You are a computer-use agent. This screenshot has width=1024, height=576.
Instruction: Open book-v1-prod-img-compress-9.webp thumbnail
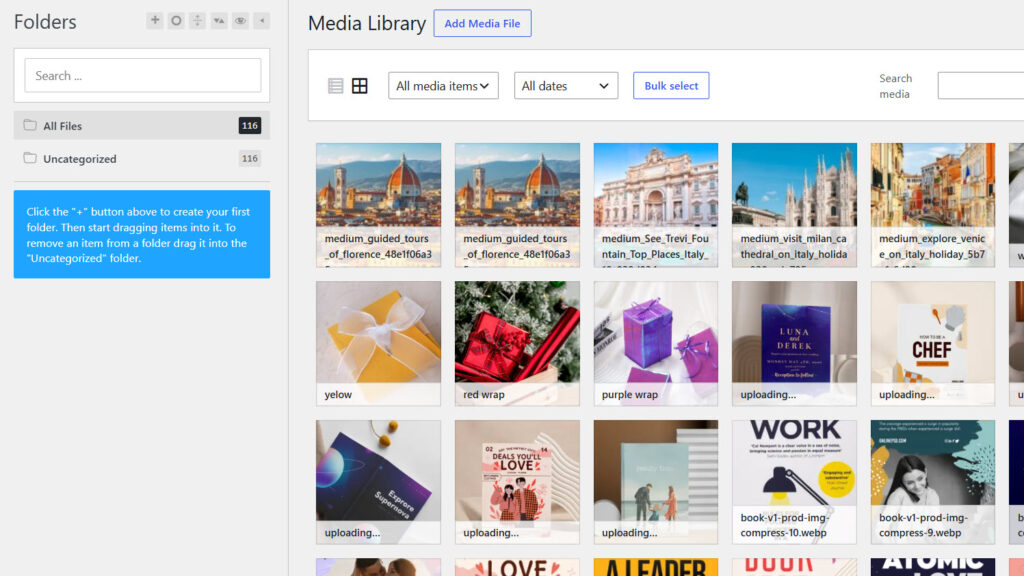click(x=933, y=482)
